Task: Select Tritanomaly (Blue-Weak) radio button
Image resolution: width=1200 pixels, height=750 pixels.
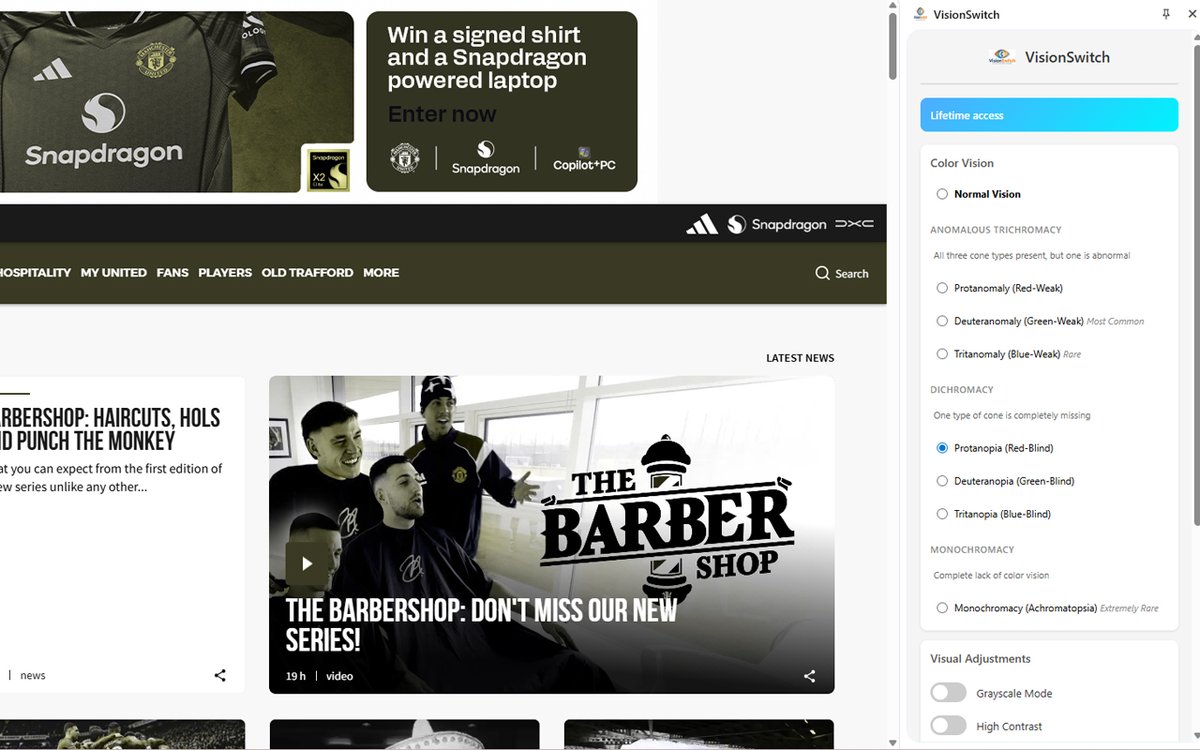Action: [x=942, y=354]
